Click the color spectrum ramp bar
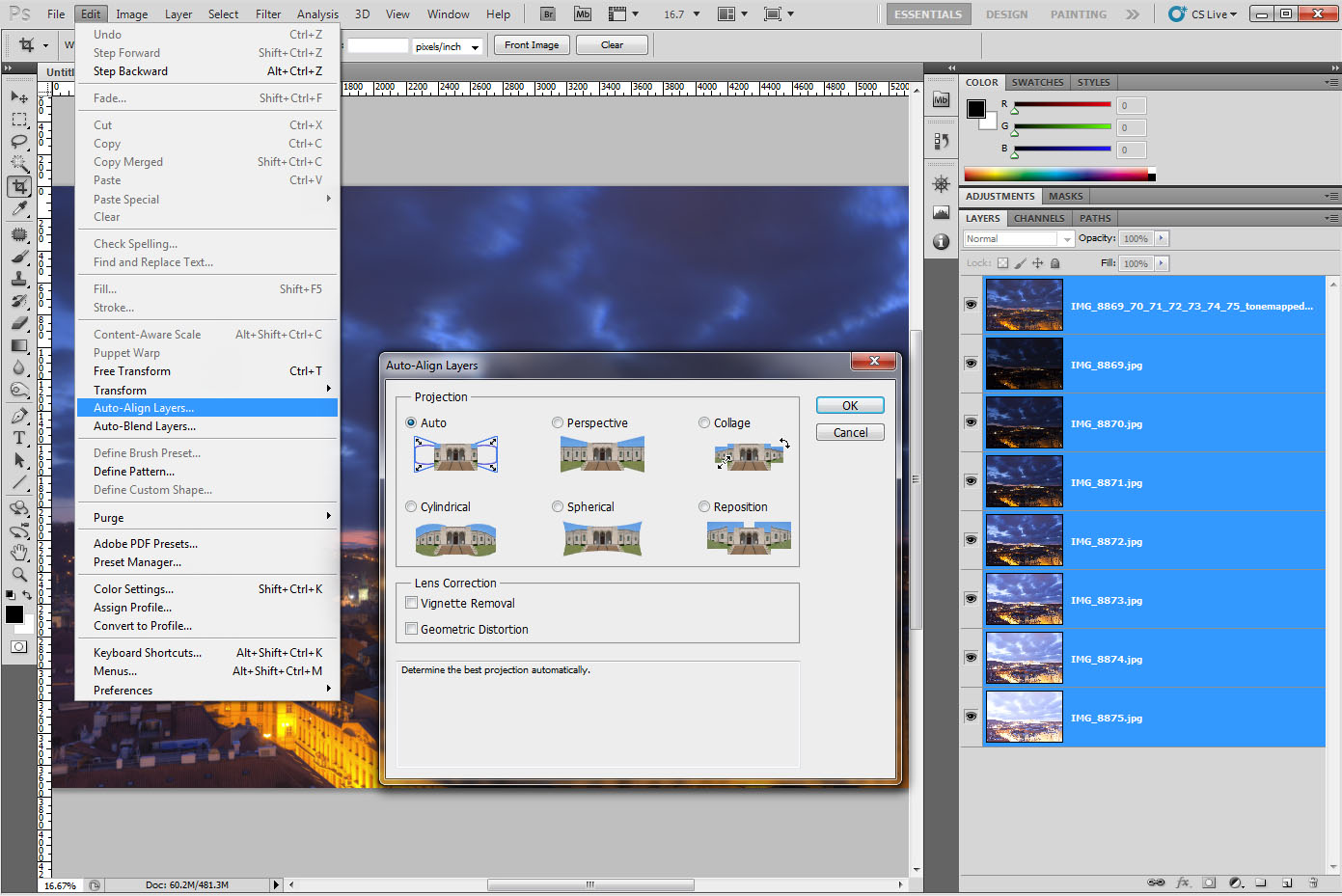This screenshot has height=896, width=1342. point(1056,175)
